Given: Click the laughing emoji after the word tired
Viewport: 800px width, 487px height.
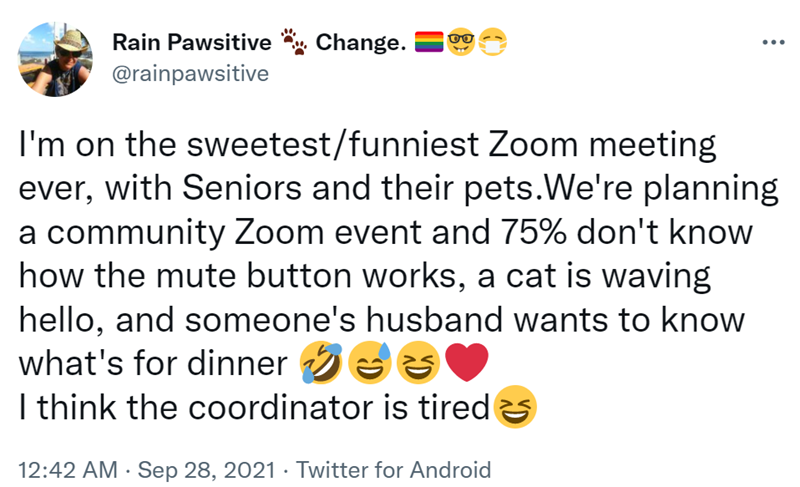Looking at the screenshot, I should [x=515, y=408].
